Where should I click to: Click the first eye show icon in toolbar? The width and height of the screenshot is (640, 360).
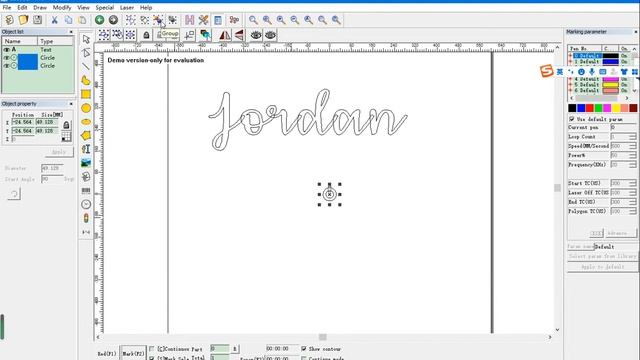coord(256,35)
